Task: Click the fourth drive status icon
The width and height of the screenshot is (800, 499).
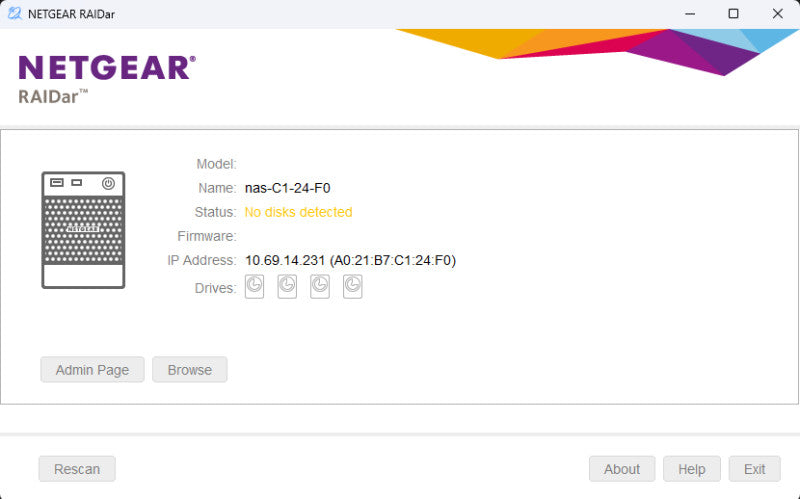Action: click(x=353, y=286)
